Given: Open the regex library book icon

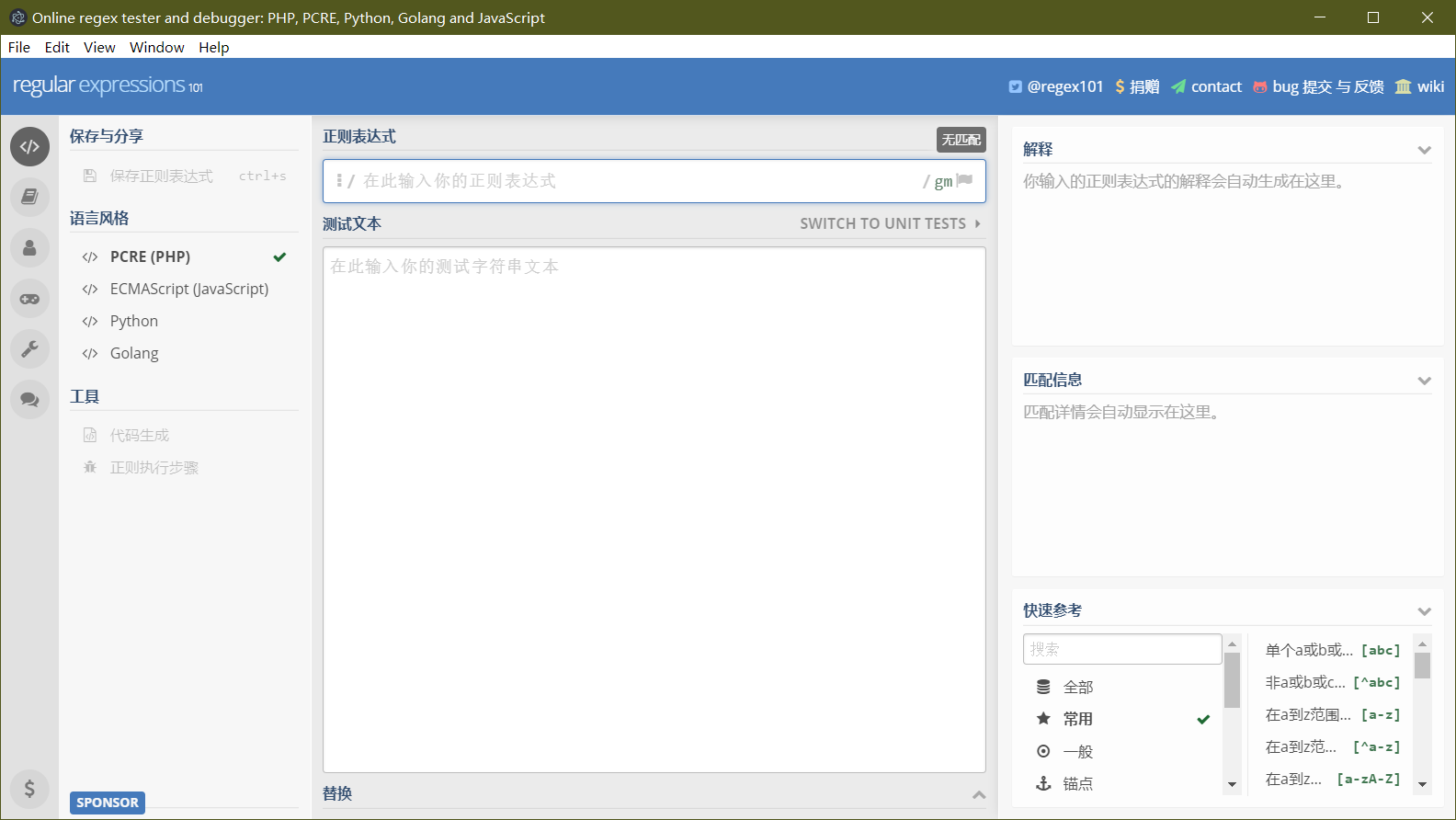Looking at the screenshot, I should (29, 197).
